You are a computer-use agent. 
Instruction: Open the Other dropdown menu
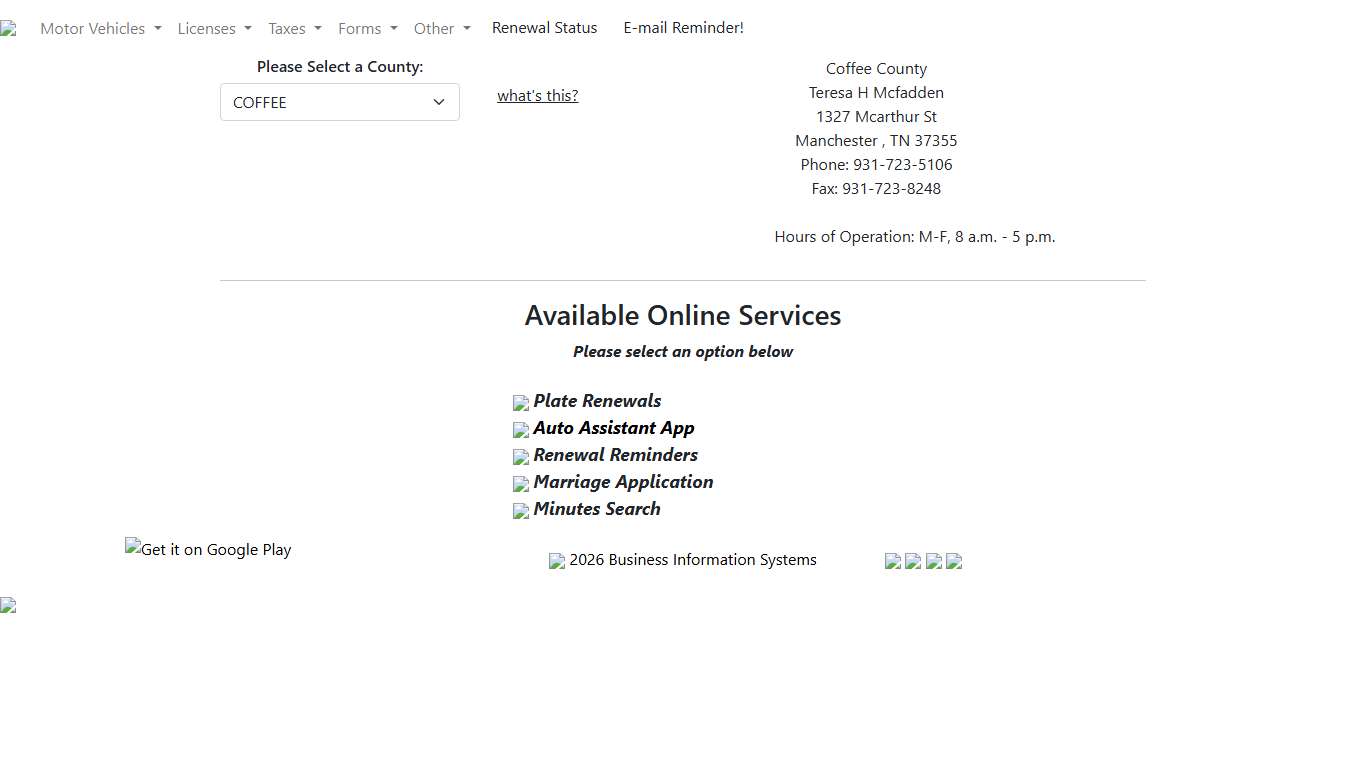tap(441, 29)
